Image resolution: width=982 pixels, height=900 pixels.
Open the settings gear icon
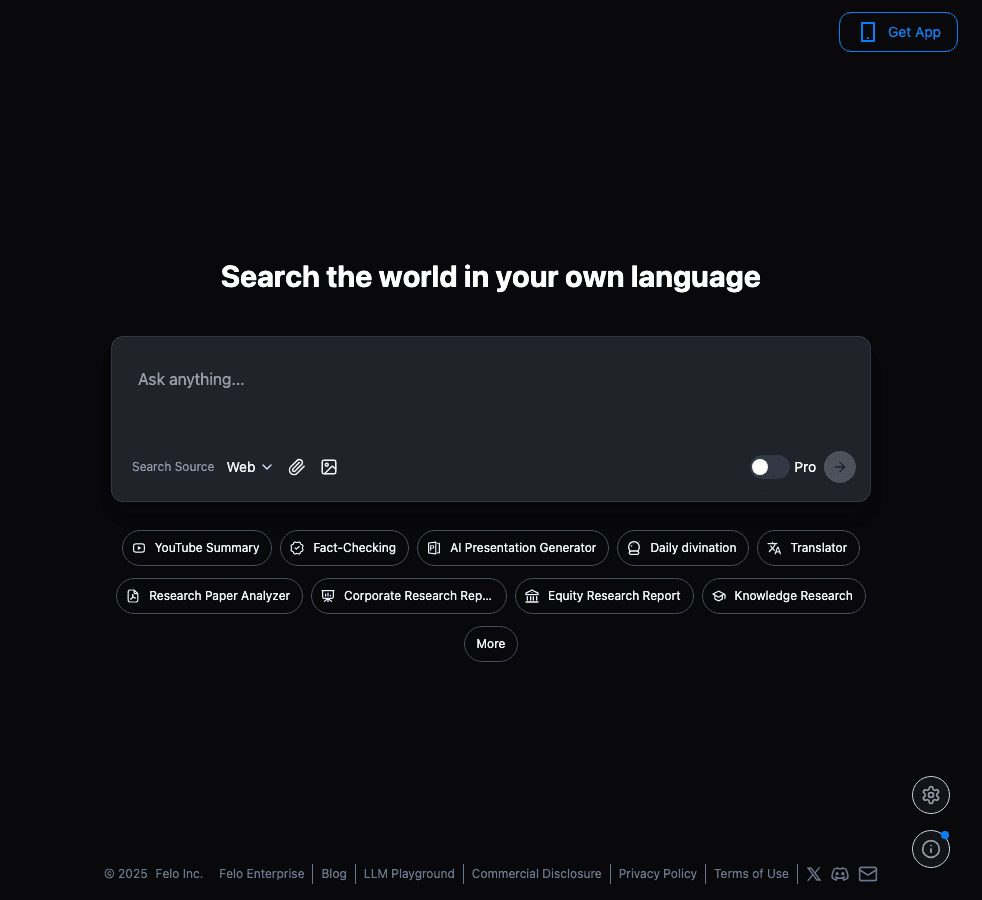pyautogui.click(x=931, y=795)
